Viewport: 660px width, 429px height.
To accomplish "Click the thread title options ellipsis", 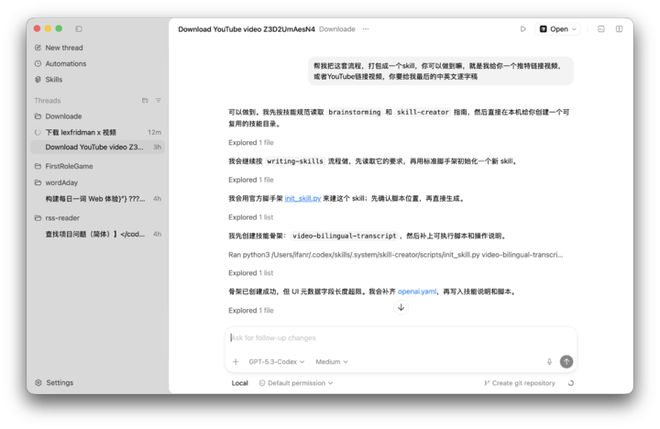I will click(366, 29).
